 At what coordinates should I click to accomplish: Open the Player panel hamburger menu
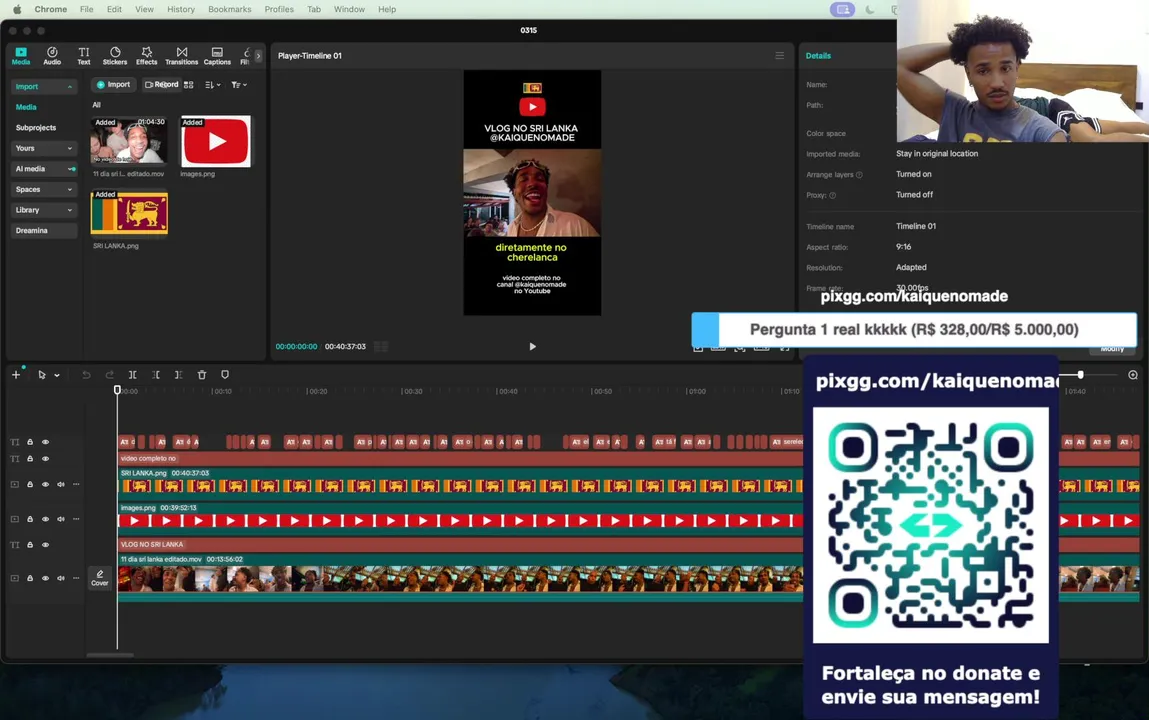click(780, 56)
